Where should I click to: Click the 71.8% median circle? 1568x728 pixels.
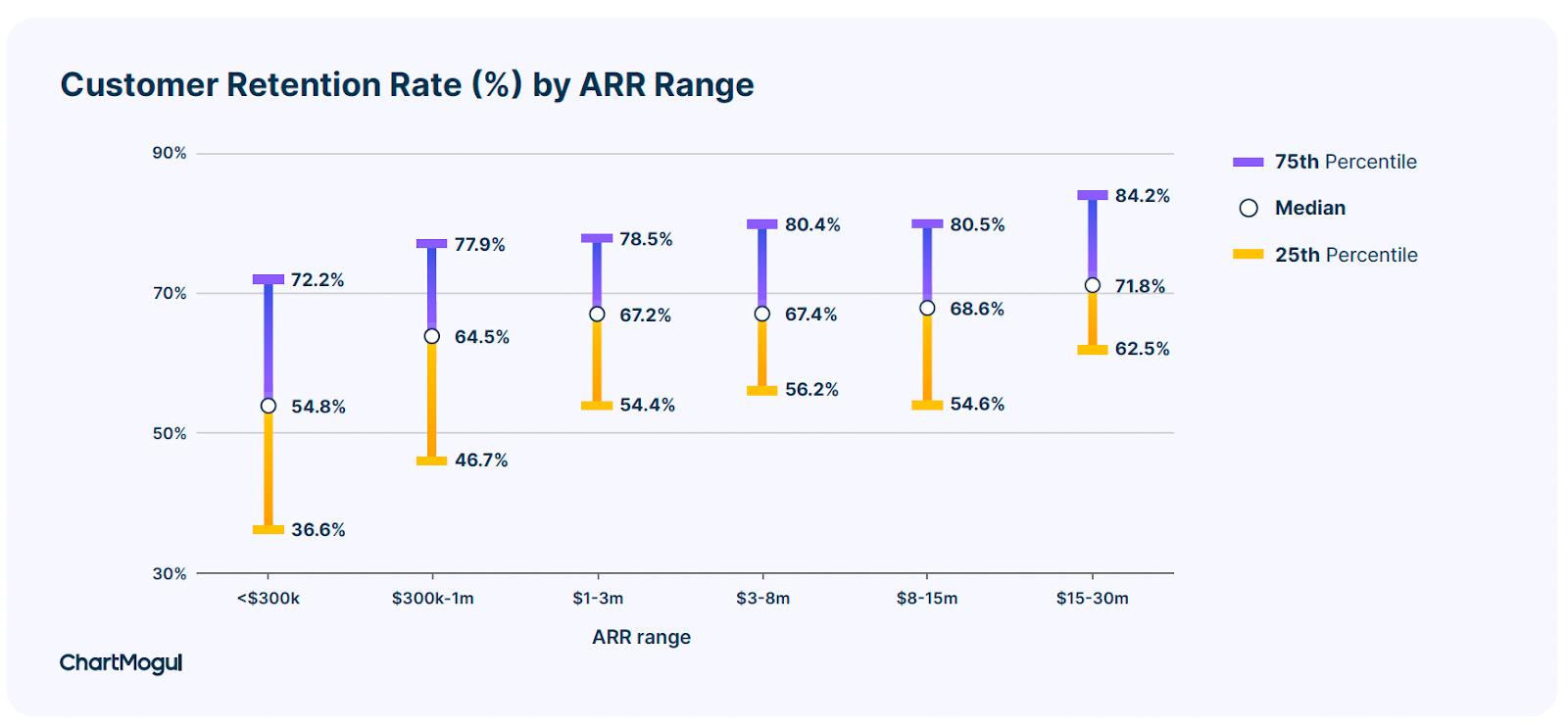1093,285
